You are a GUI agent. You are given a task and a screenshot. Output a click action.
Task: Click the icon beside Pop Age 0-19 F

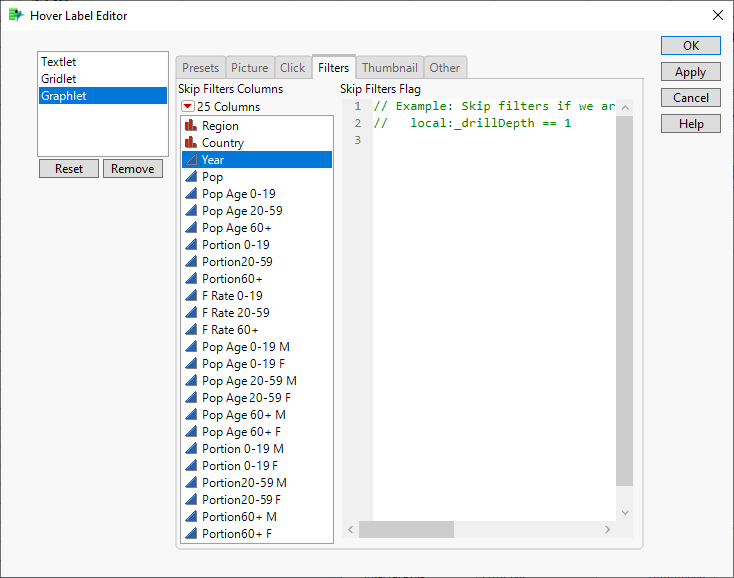191,364
